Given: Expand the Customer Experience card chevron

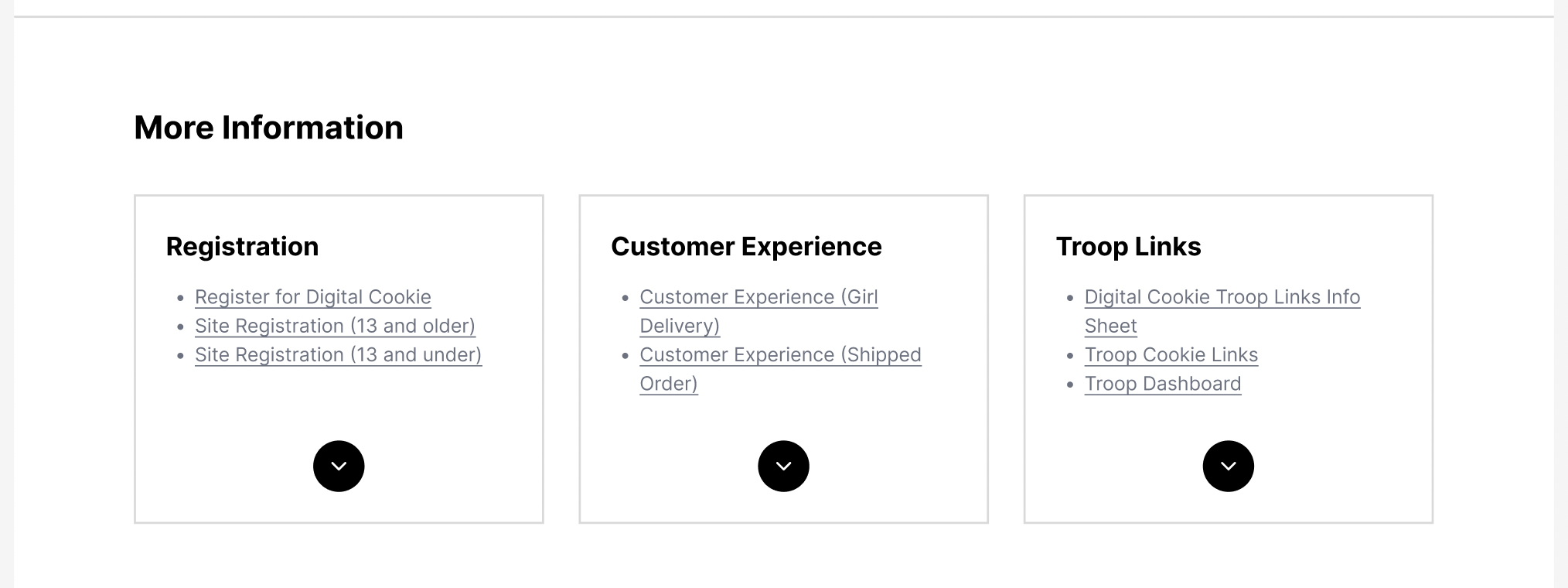Looking at the screenshot, I should 783,466.
